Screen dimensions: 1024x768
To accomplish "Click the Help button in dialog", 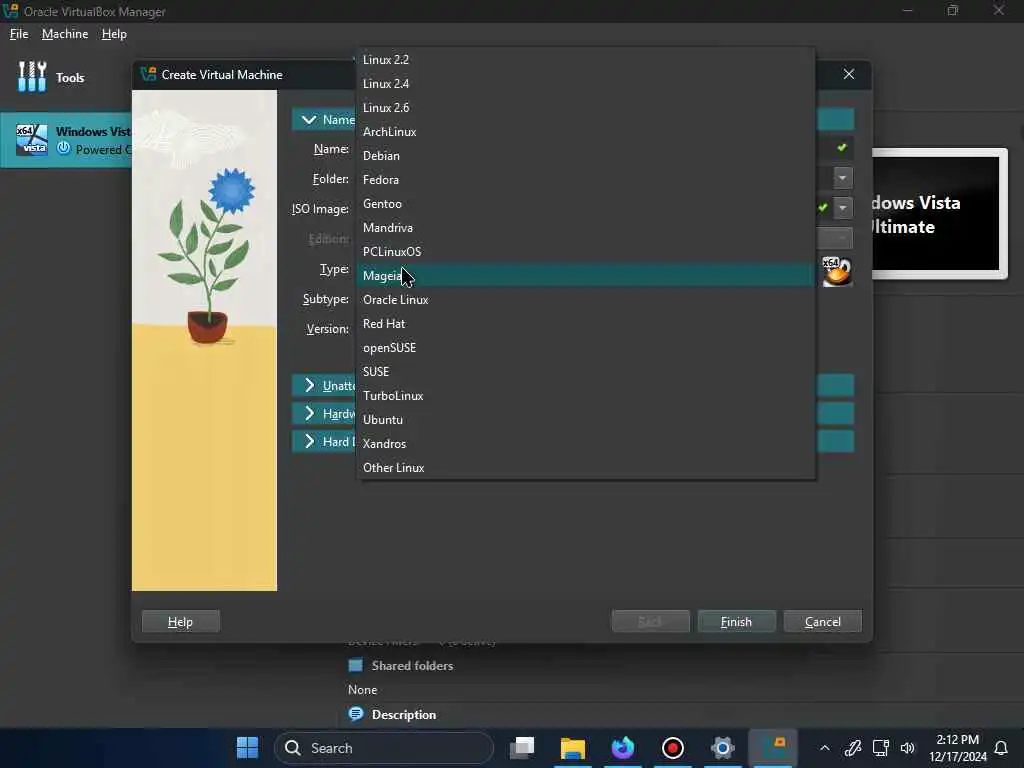I will [x=180, y=622].
